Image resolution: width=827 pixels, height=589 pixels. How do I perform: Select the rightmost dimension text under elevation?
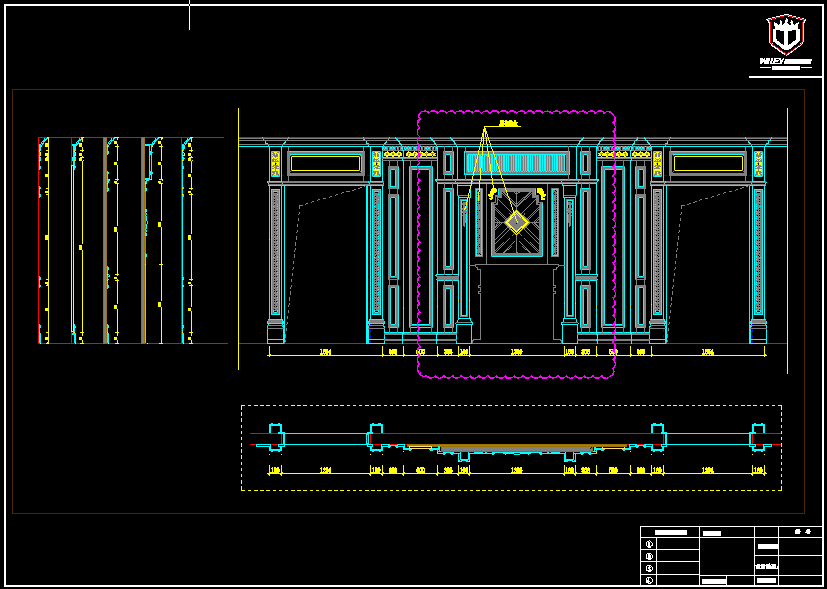click(x=708, y=352)
